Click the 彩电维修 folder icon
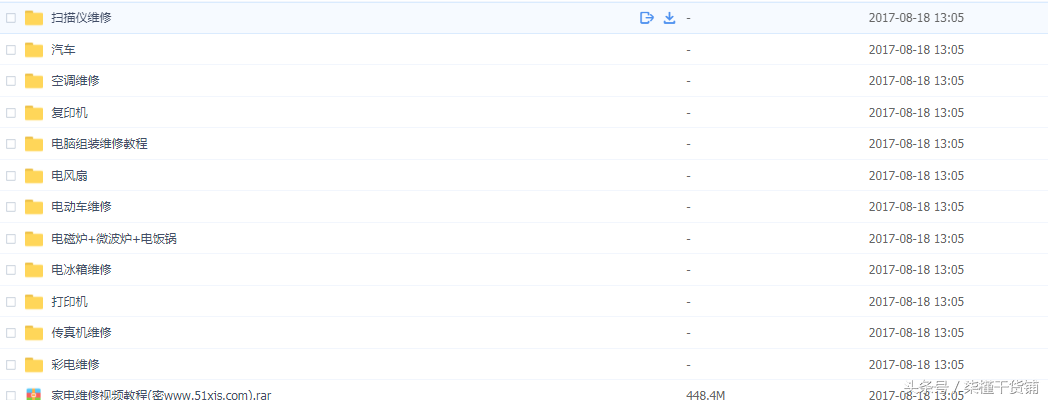The width and height of the screenshot is (1048, 400). (x=34, y=365)
